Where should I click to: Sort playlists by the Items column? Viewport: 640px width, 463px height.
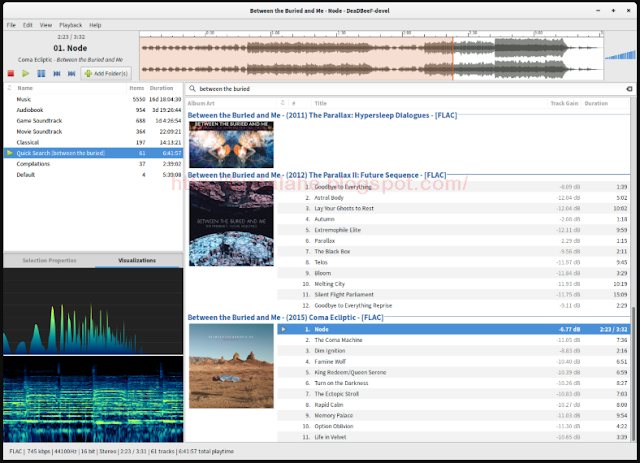coord(137,88)
